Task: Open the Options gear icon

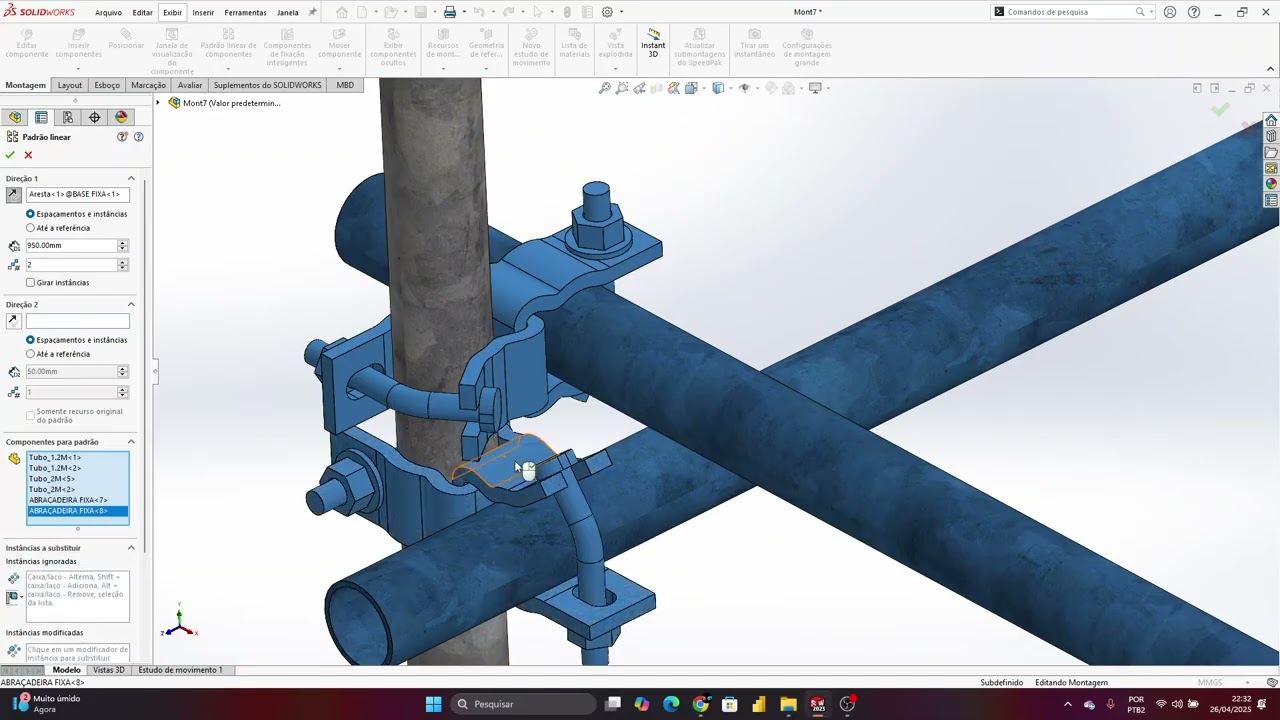Action: point(607,12)
